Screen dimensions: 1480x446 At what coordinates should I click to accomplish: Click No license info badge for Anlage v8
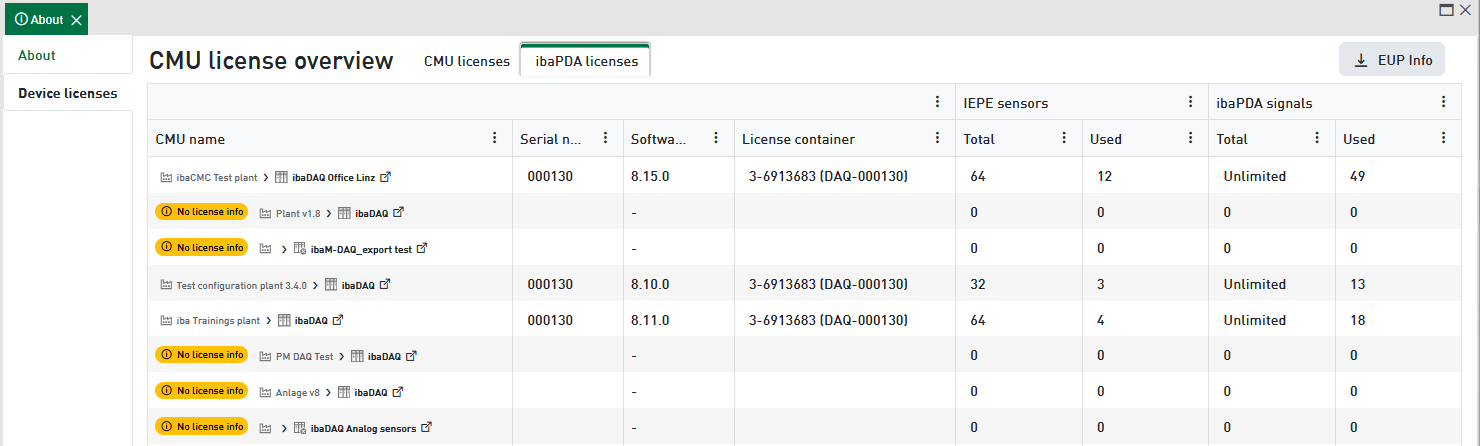(x=201, y=391)
